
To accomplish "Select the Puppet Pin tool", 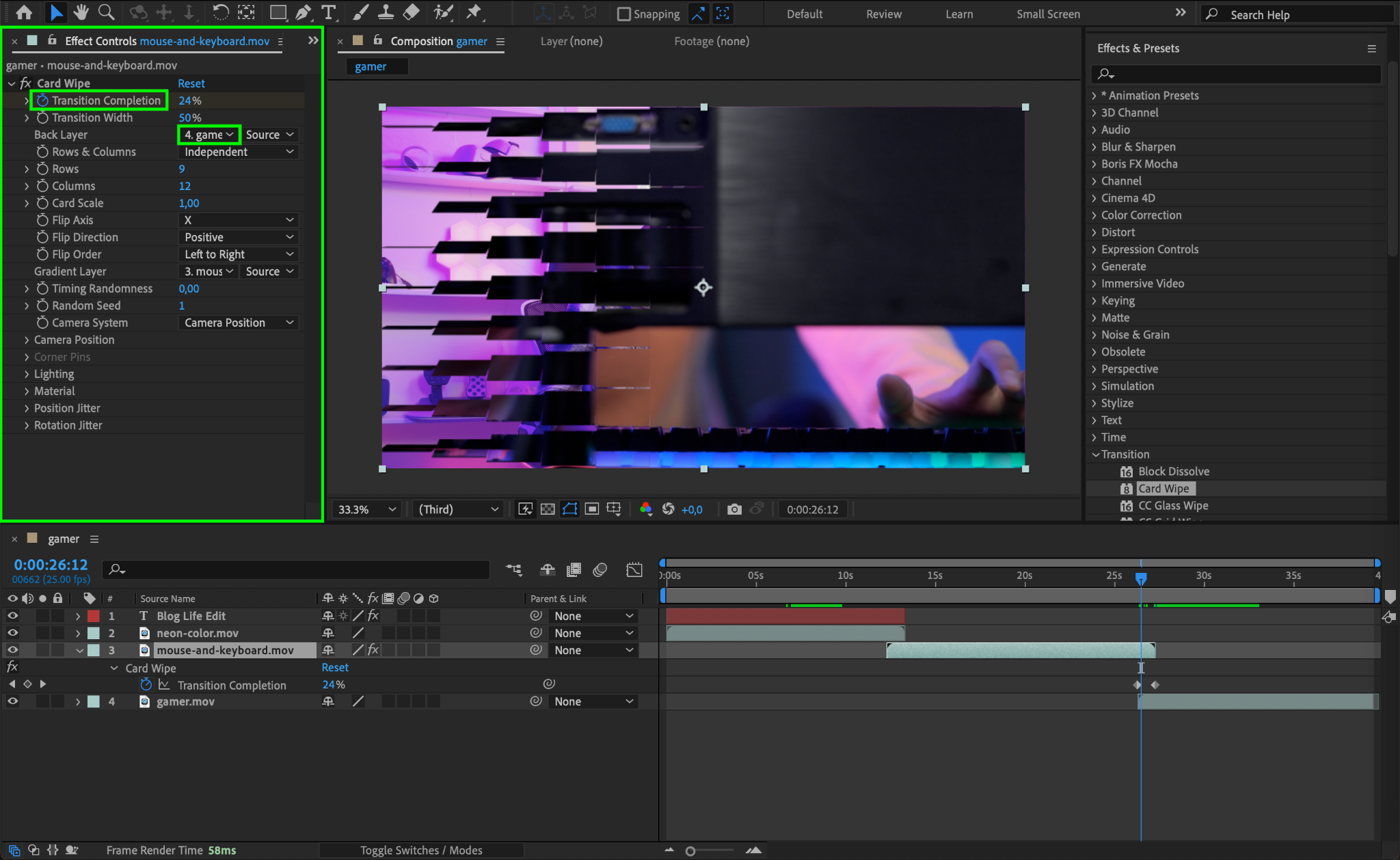I will pos(473,12).
